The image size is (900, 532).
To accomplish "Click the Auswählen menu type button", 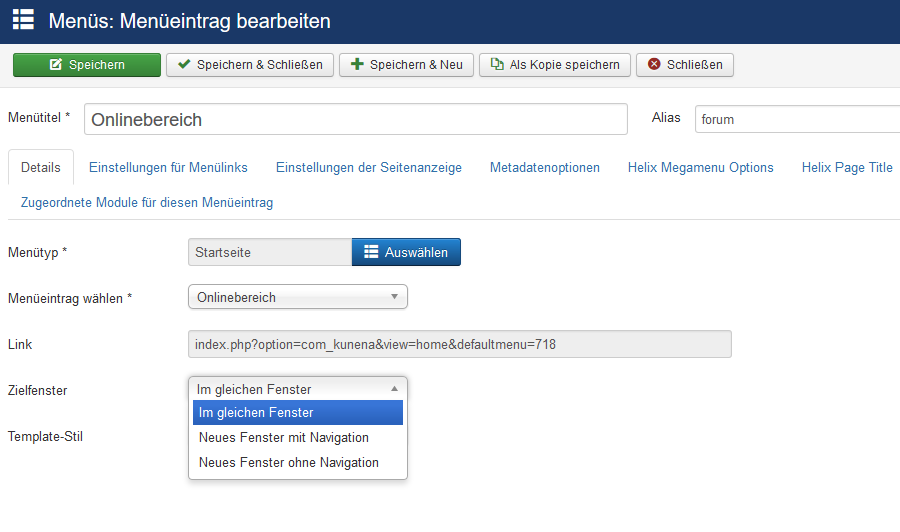I will pyautogui.click(x=406, y=252).
